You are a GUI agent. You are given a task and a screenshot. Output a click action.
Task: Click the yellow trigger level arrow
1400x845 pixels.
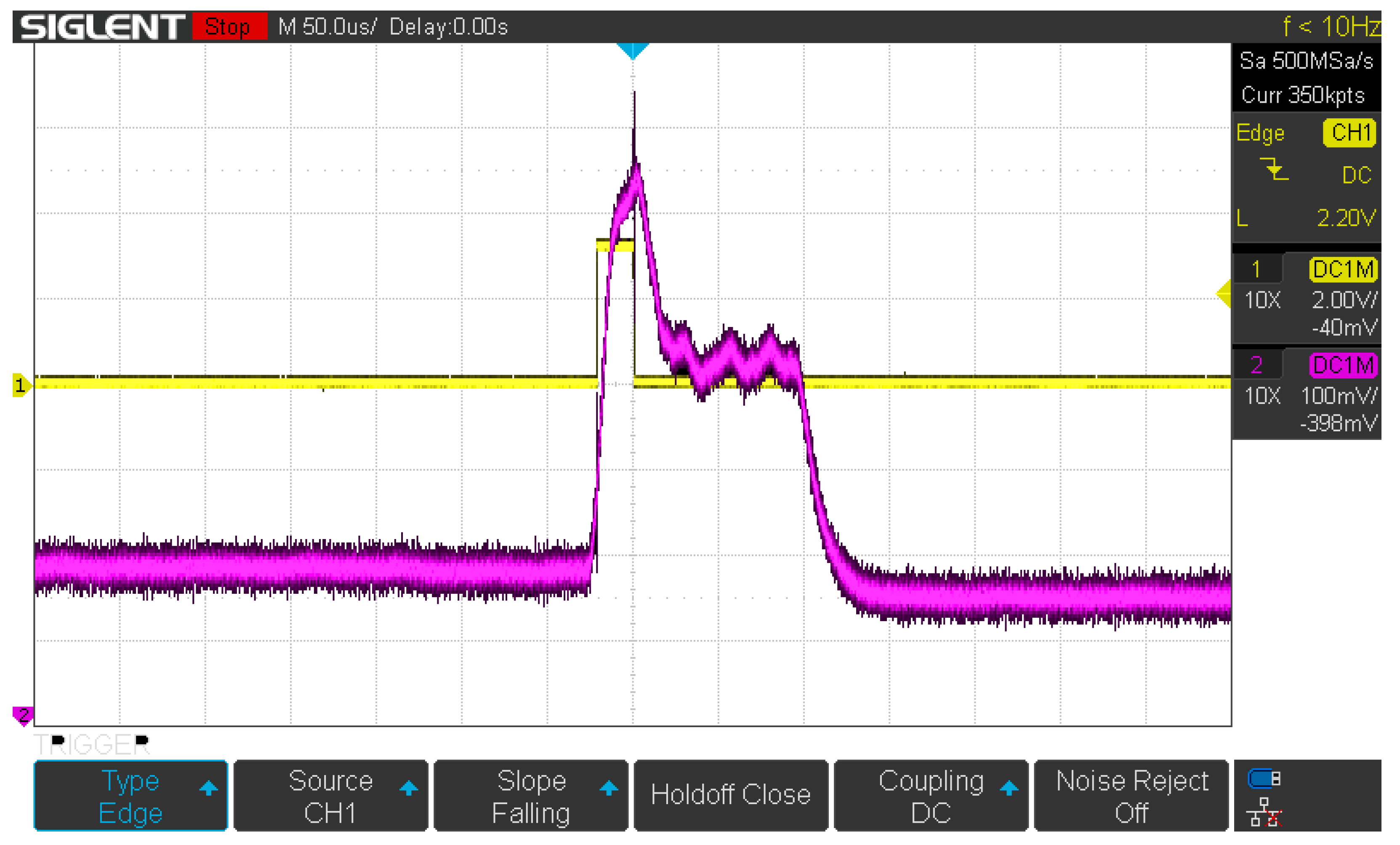[1224, 294]
